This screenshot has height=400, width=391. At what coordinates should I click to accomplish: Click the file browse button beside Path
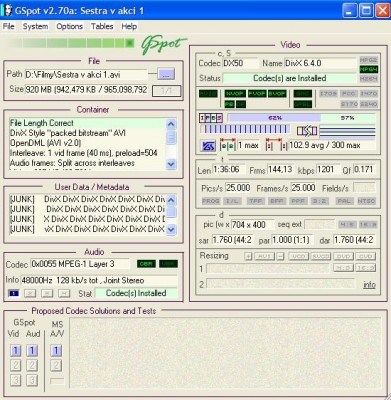pyautogui.click(x=166, y=74)
